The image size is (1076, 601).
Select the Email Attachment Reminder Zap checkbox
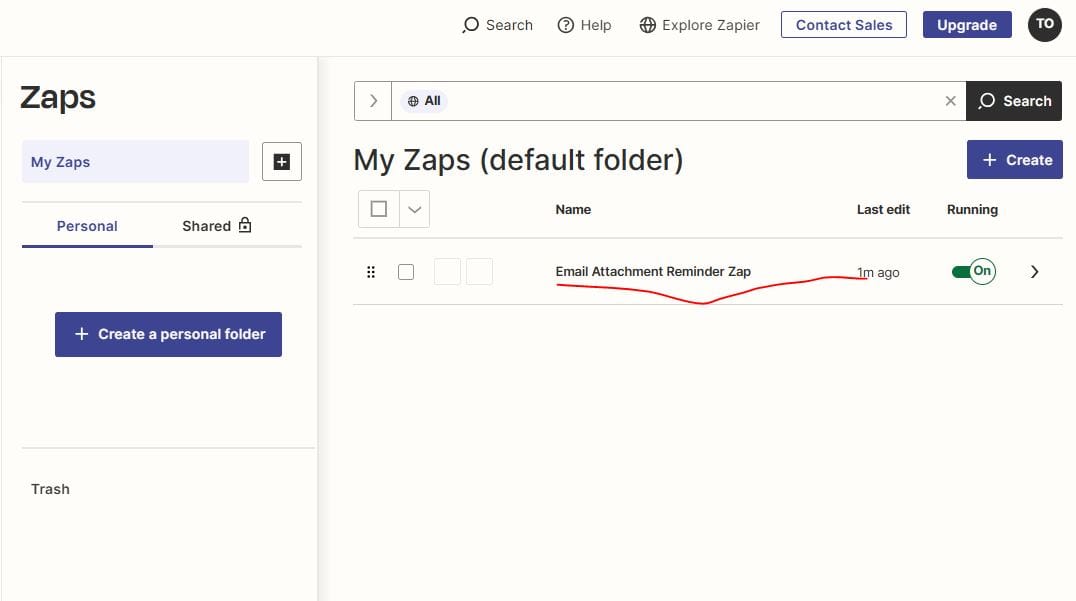406,271
